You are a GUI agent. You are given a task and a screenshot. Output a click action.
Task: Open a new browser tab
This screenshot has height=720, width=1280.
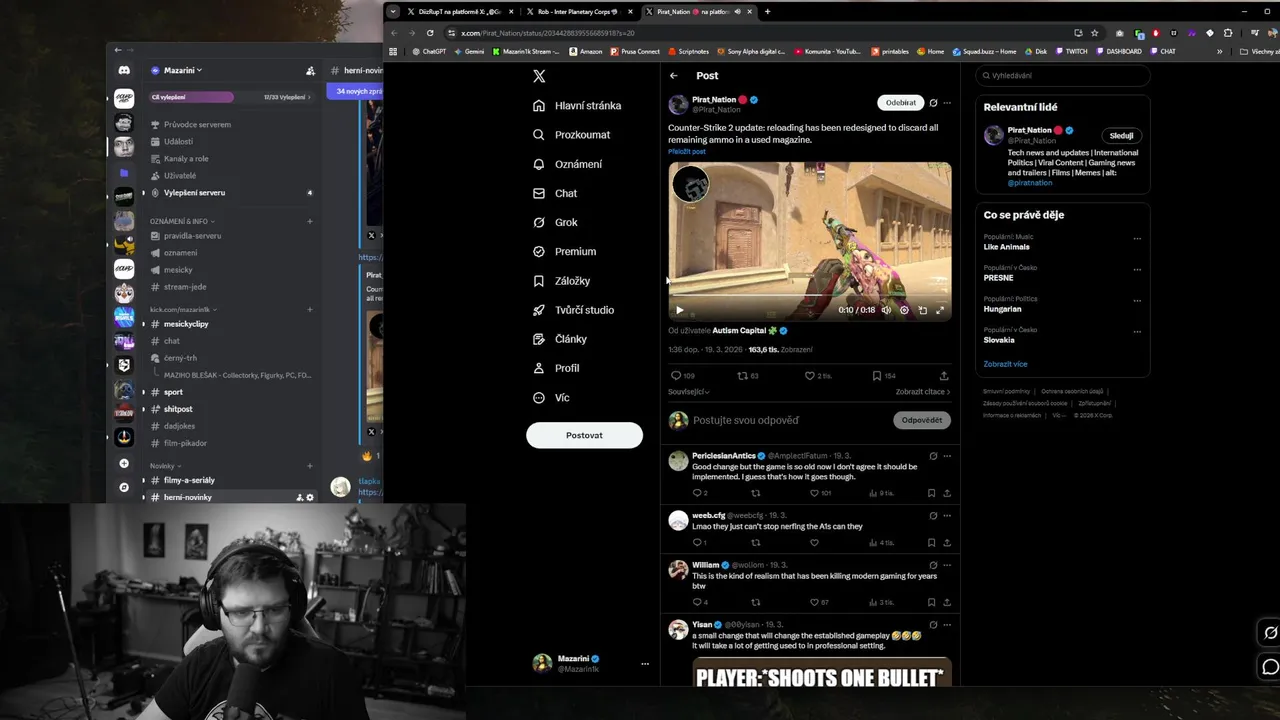(x=767, y=12)
